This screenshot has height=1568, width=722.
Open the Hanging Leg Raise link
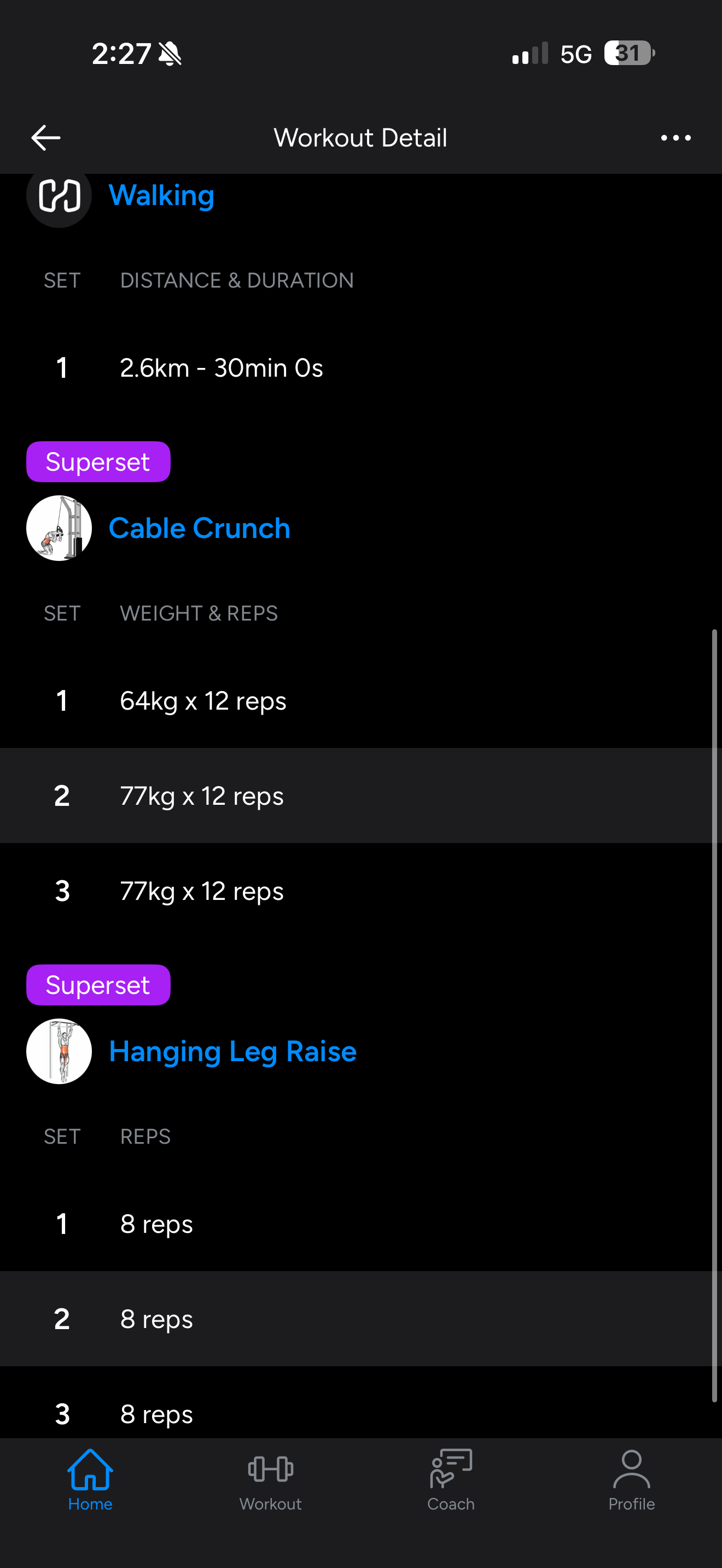click(232, 1051)
